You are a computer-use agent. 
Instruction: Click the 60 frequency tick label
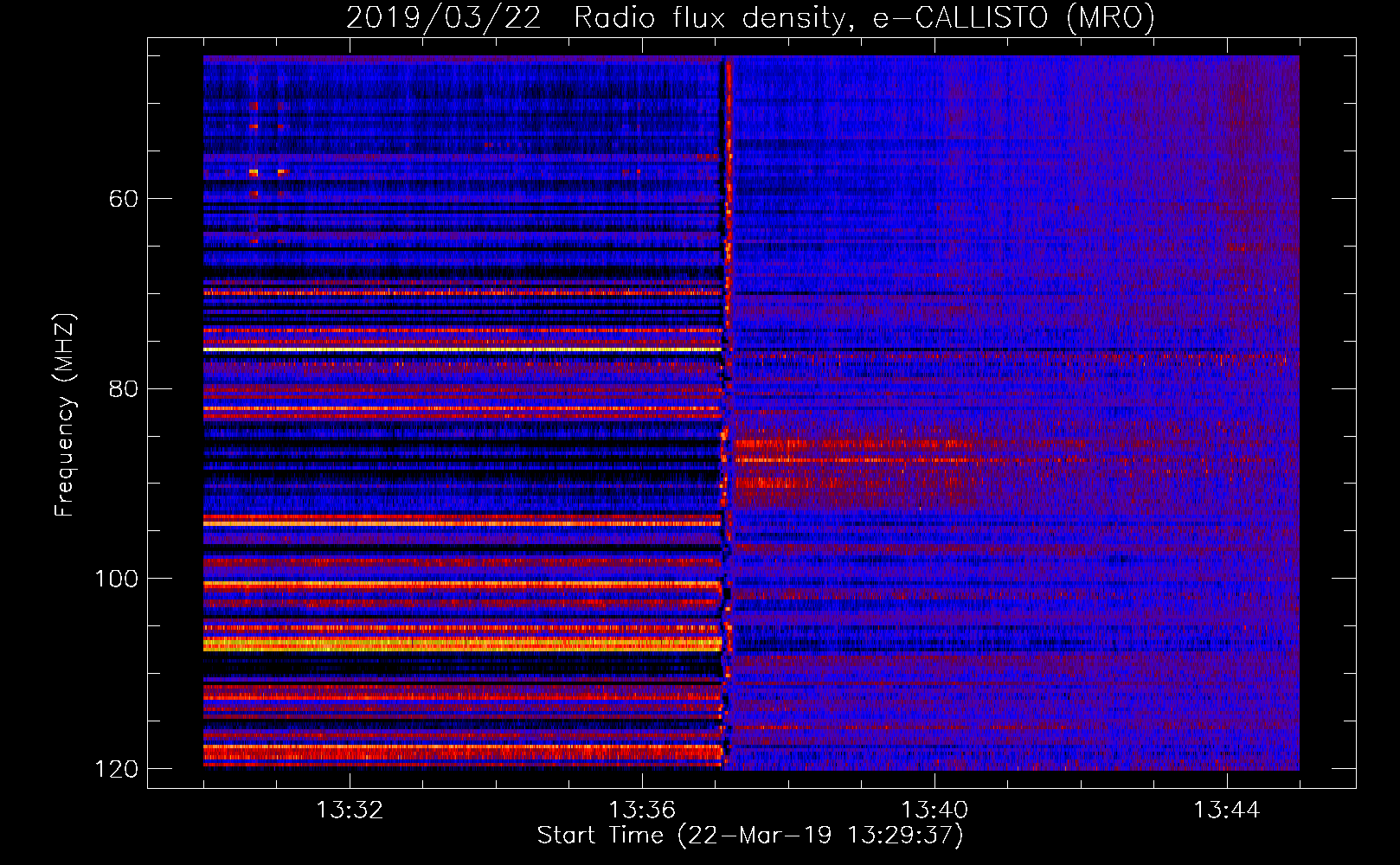[x=124, y=199]
